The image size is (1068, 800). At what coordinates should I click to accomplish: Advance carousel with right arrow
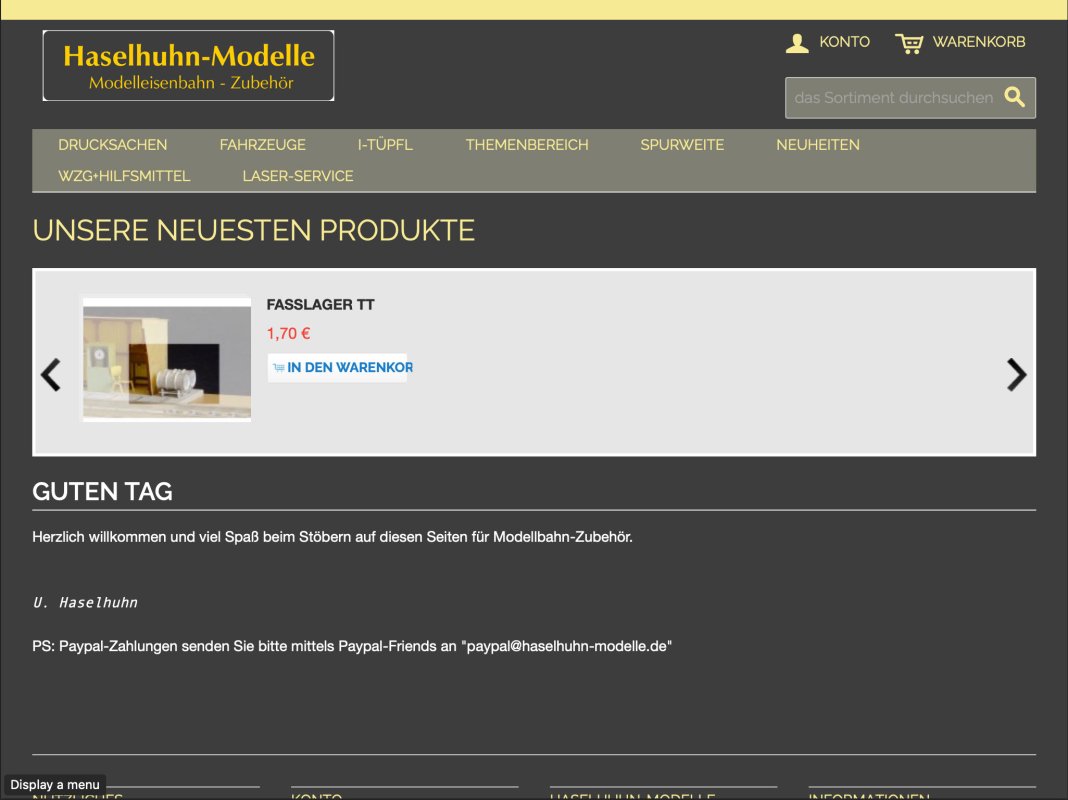coord(1016,374)
